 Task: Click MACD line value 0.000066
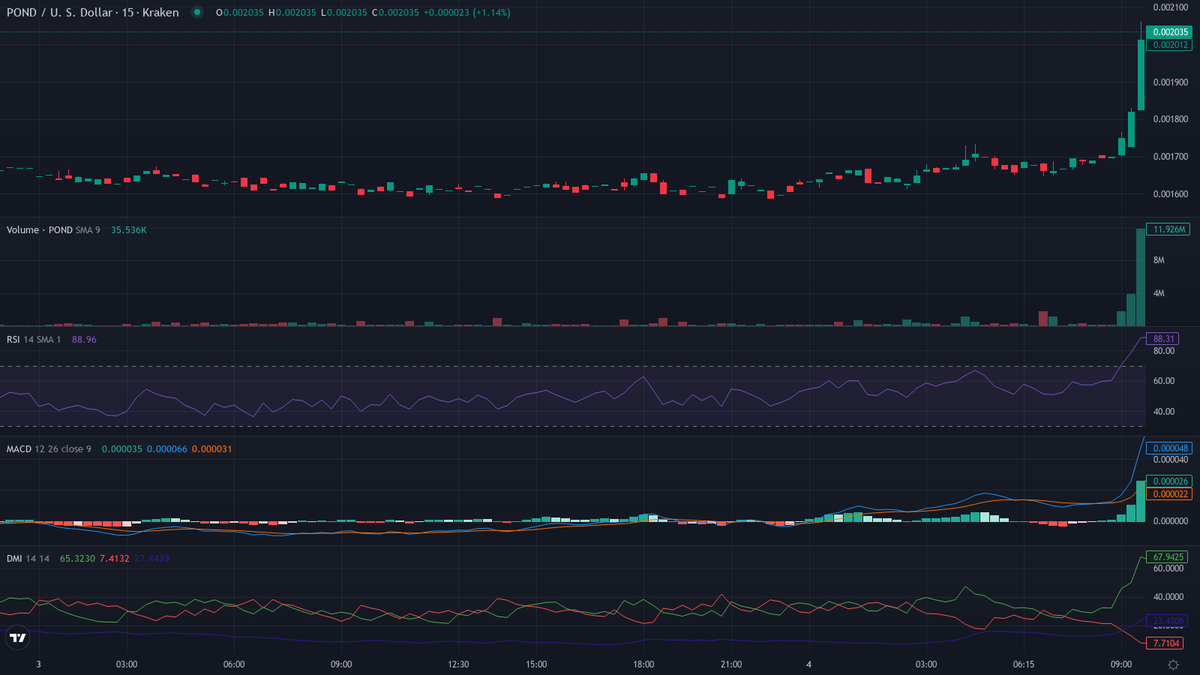(167, 448)
